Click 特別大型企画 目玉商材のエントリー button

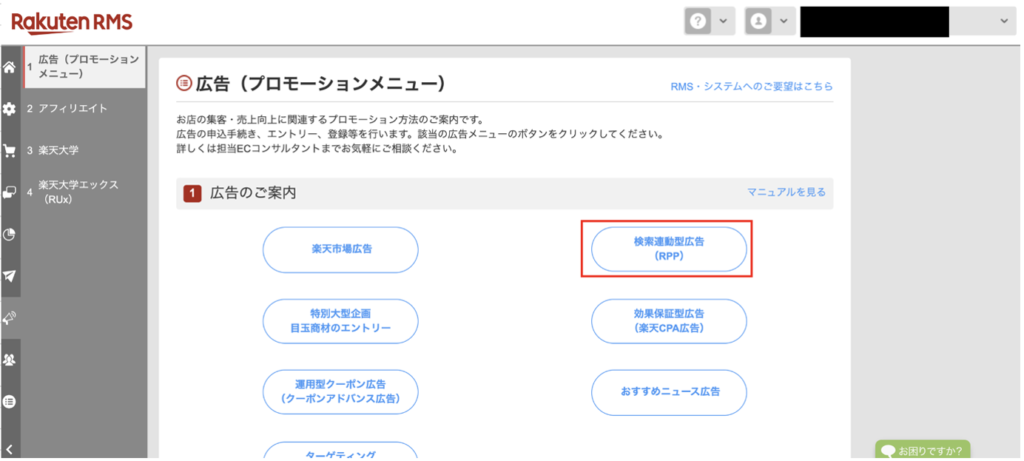340,321
